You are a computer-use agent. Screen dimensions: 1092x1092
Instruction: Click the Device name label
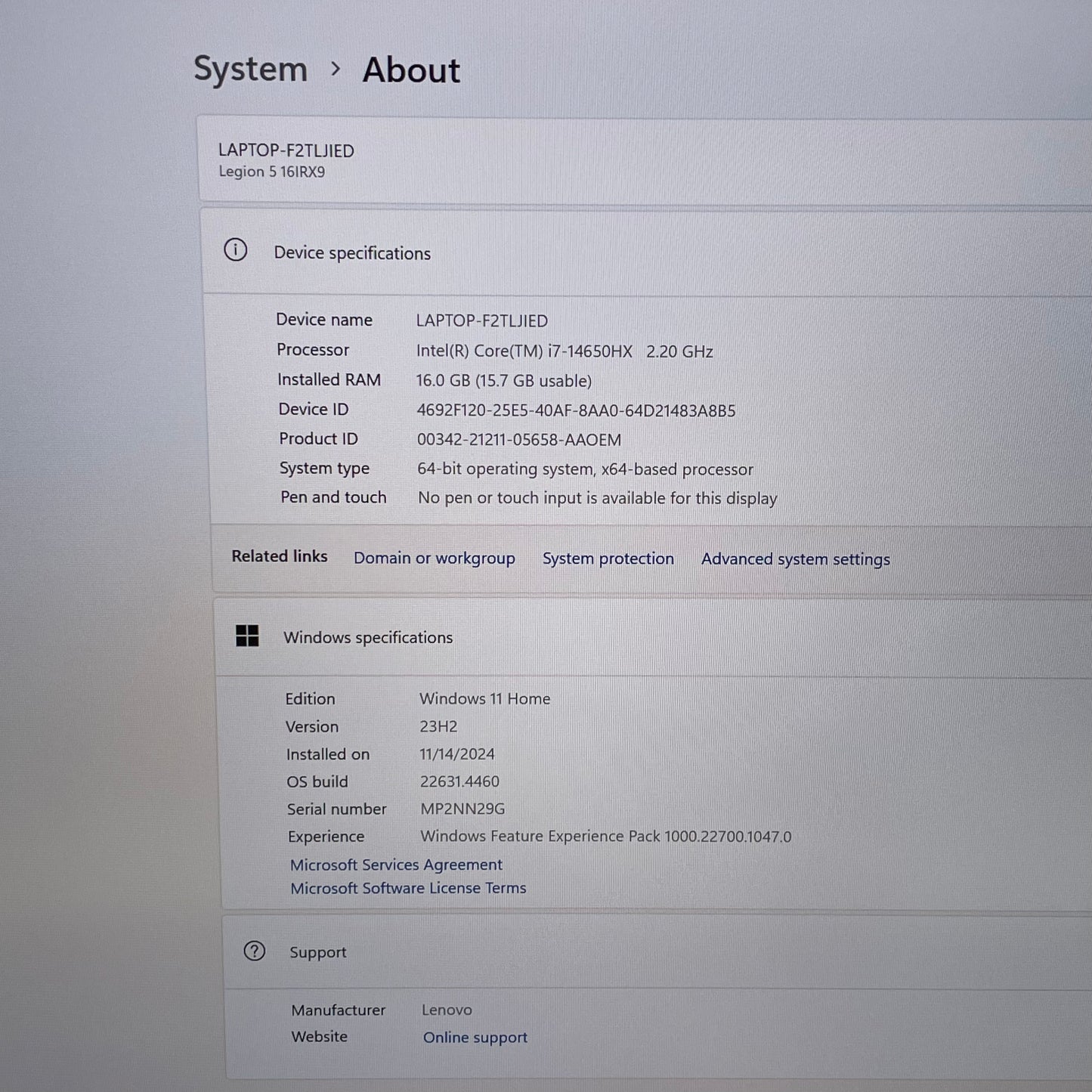pos(324,320)
